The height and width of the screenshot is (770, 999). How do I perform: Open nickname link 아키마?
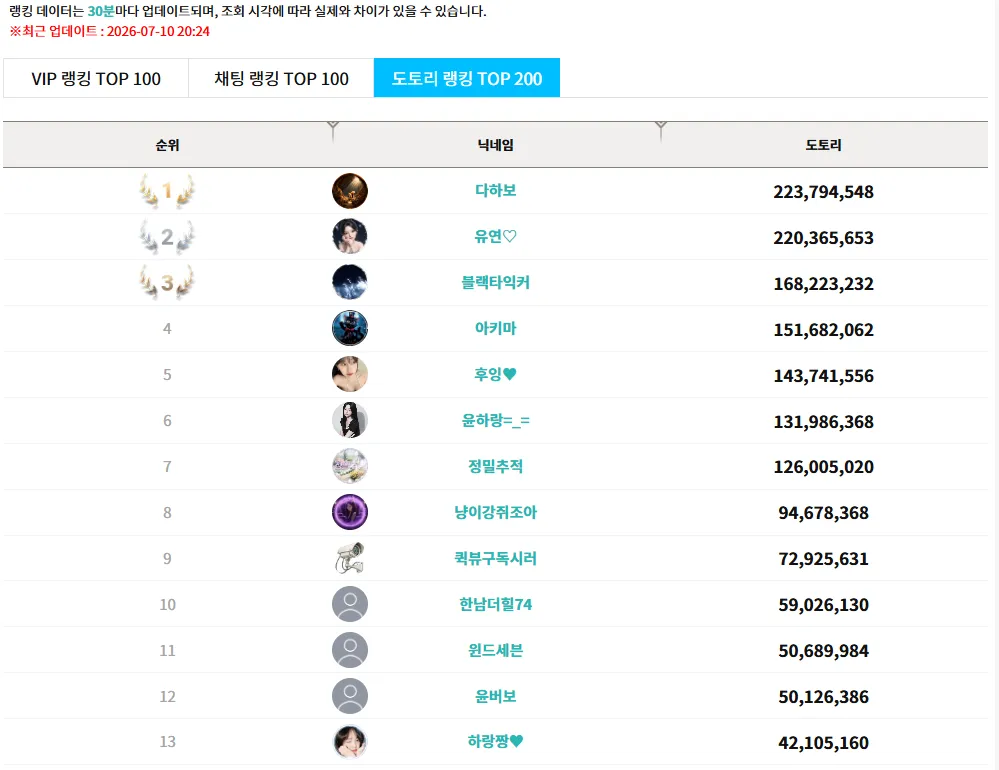click(496, 329)
